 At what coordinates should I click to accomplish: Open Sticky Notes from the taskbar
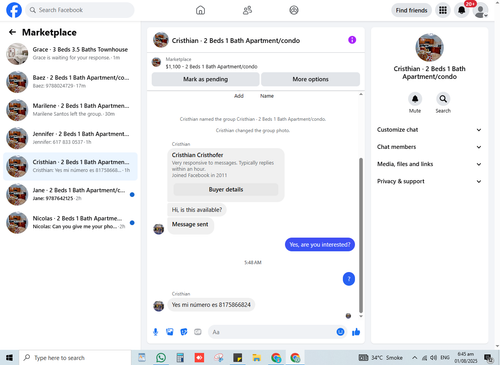pyautogui.click(x=238, y=358)
